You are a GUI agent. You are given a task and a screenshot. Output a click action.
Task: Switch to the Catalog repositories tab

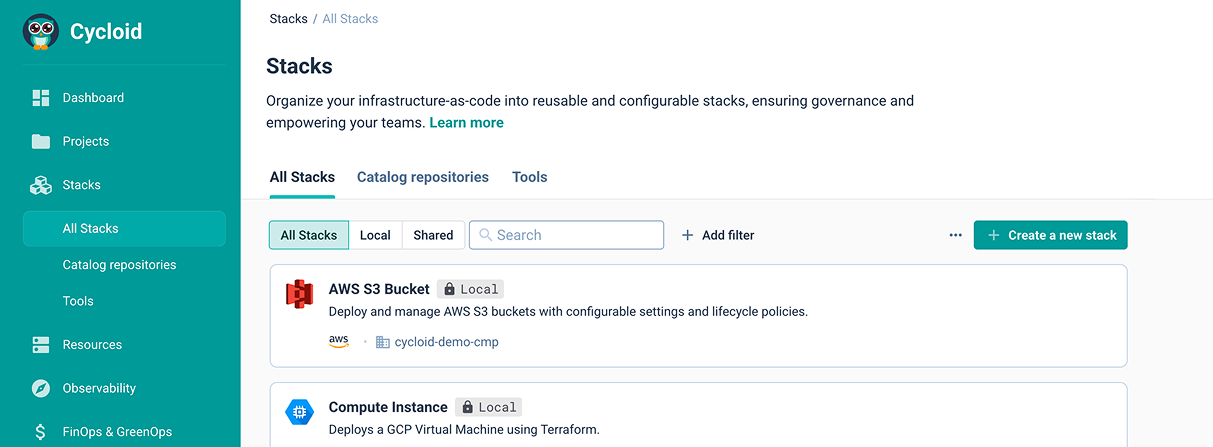[x=422, y=177]
